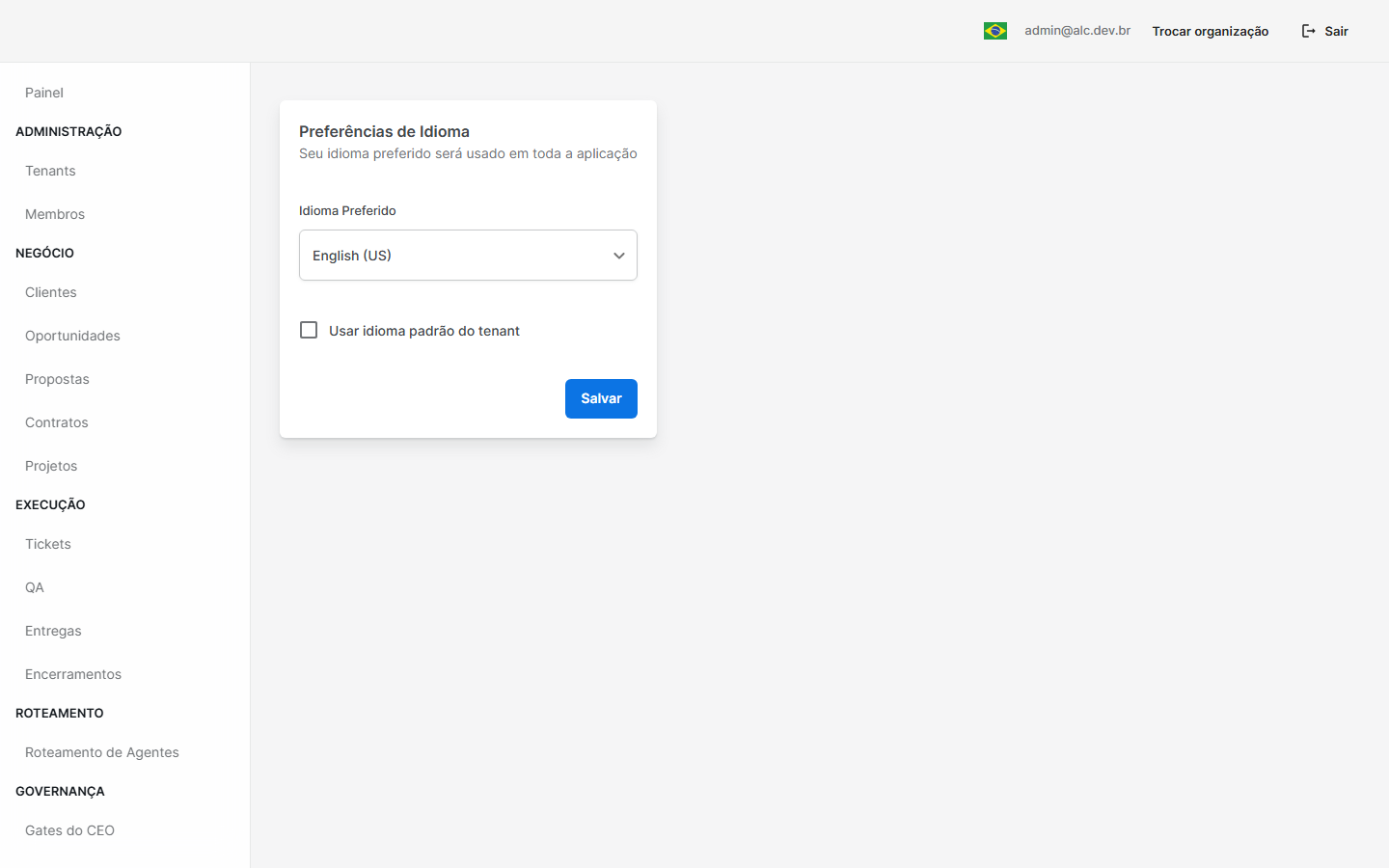Click the GOVERNANÇA section header
The image size is (1389, 868).
(60, 791)
